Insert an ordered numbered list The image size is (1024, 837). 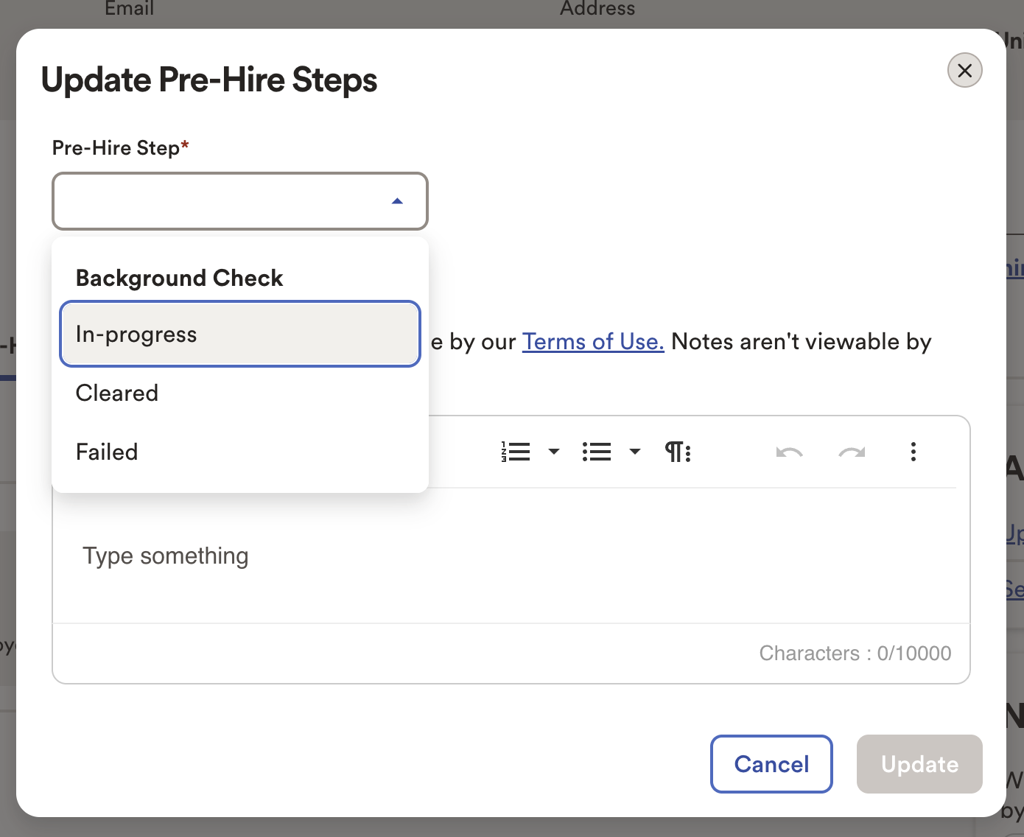click(516, 452)
